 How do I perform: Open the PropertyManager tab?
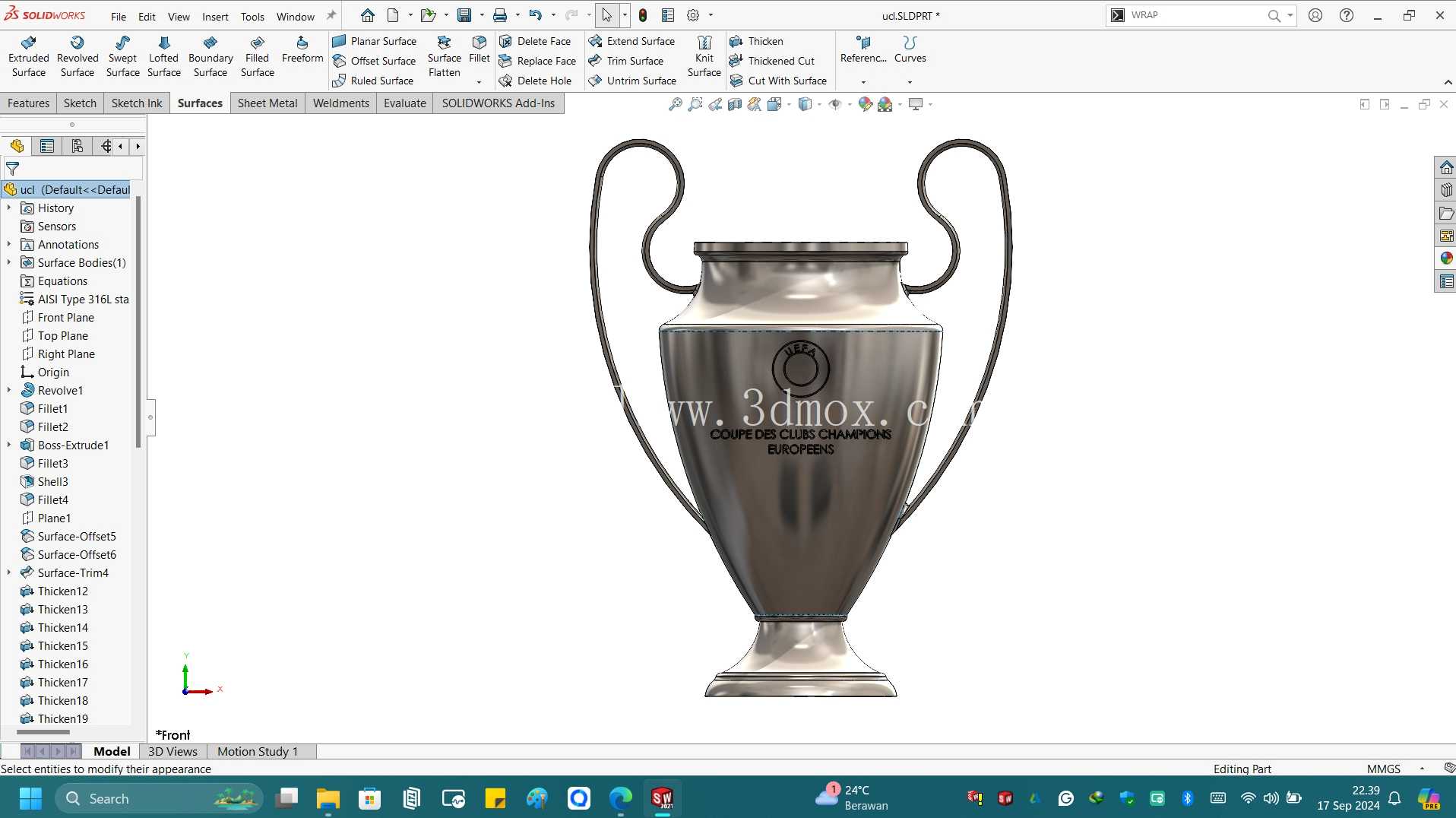(47, 146)
